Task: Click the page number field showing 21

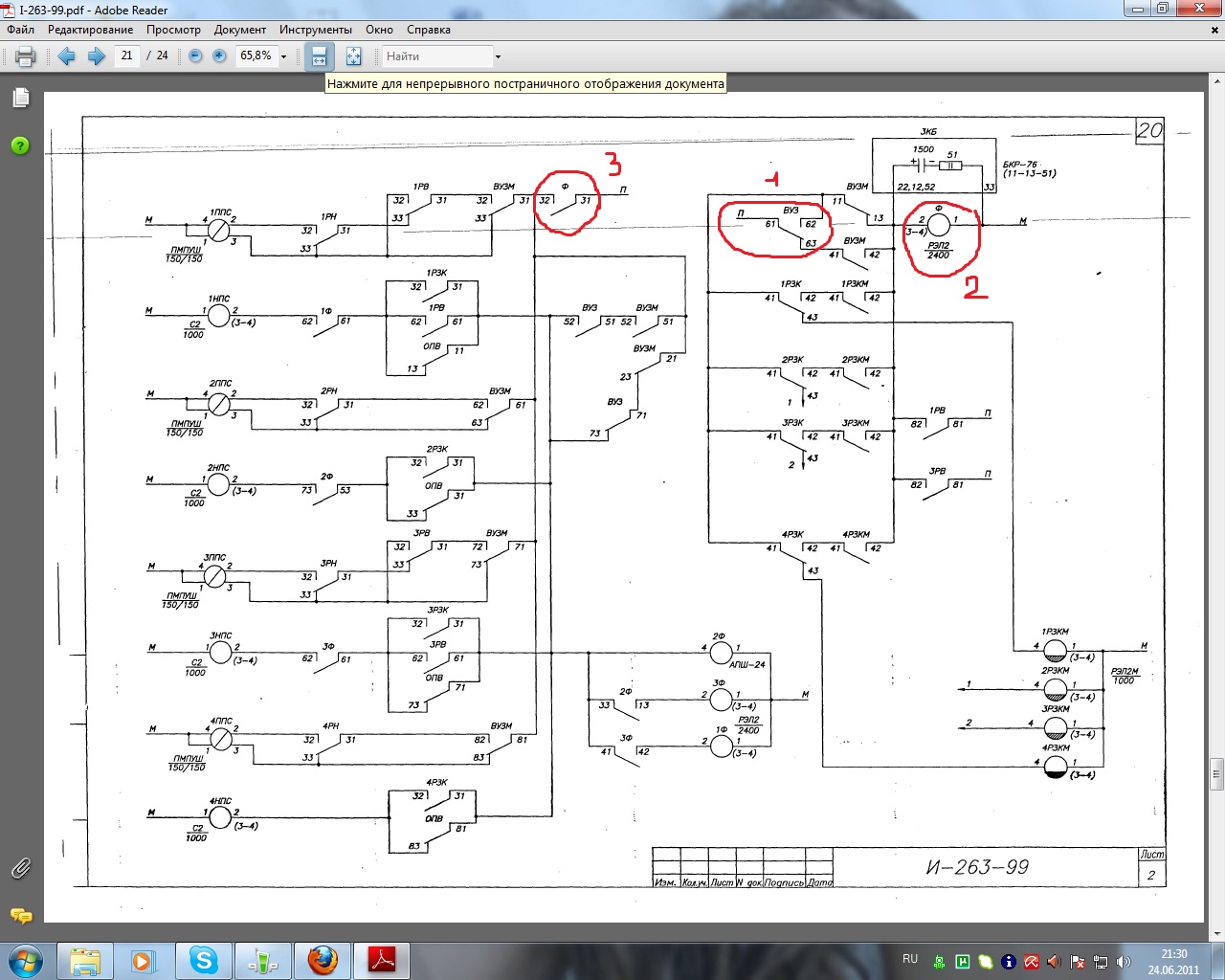Action: coord(126,56)
